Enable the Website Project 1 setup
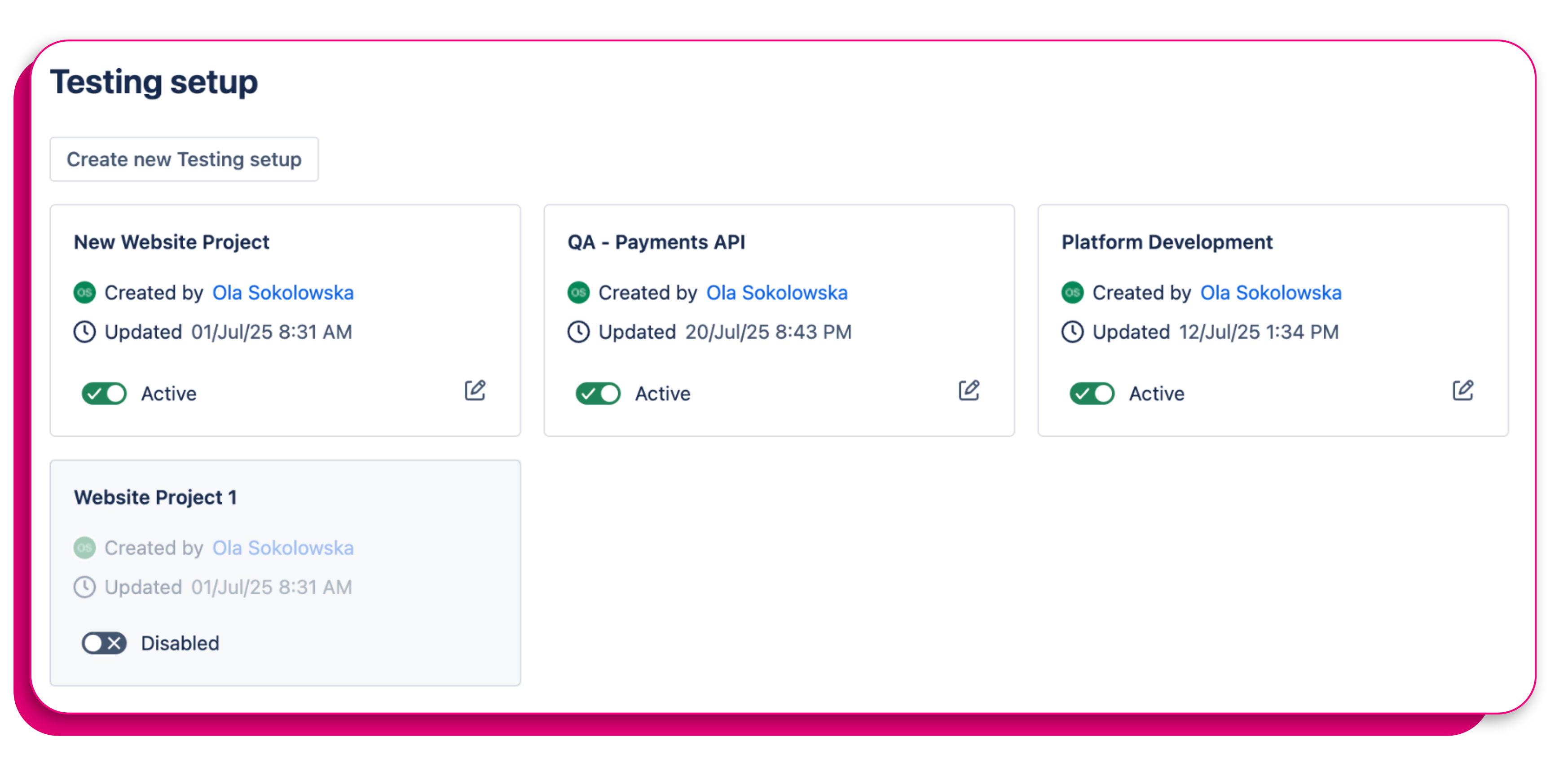Image resolution: width=1568 pixels, height=763 pixels. (x=103, y=643)
